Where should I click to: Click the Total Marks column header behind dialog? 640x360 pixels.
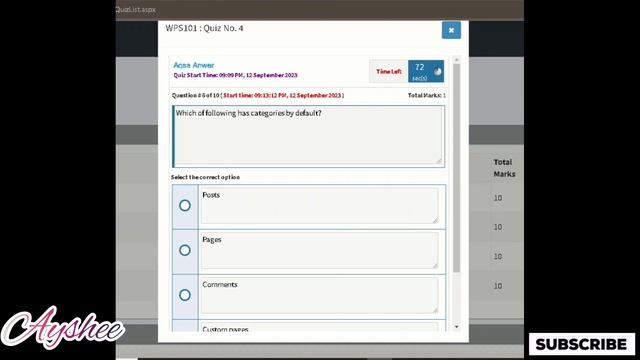click(x=504, y=168)
